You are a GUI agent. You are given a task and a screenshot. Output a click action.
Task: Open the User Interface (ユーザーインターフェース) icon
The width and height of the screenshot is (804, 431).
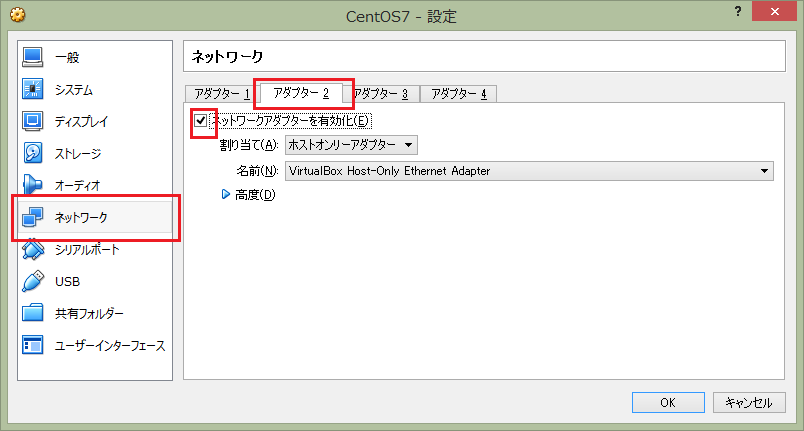coord(33,345)
